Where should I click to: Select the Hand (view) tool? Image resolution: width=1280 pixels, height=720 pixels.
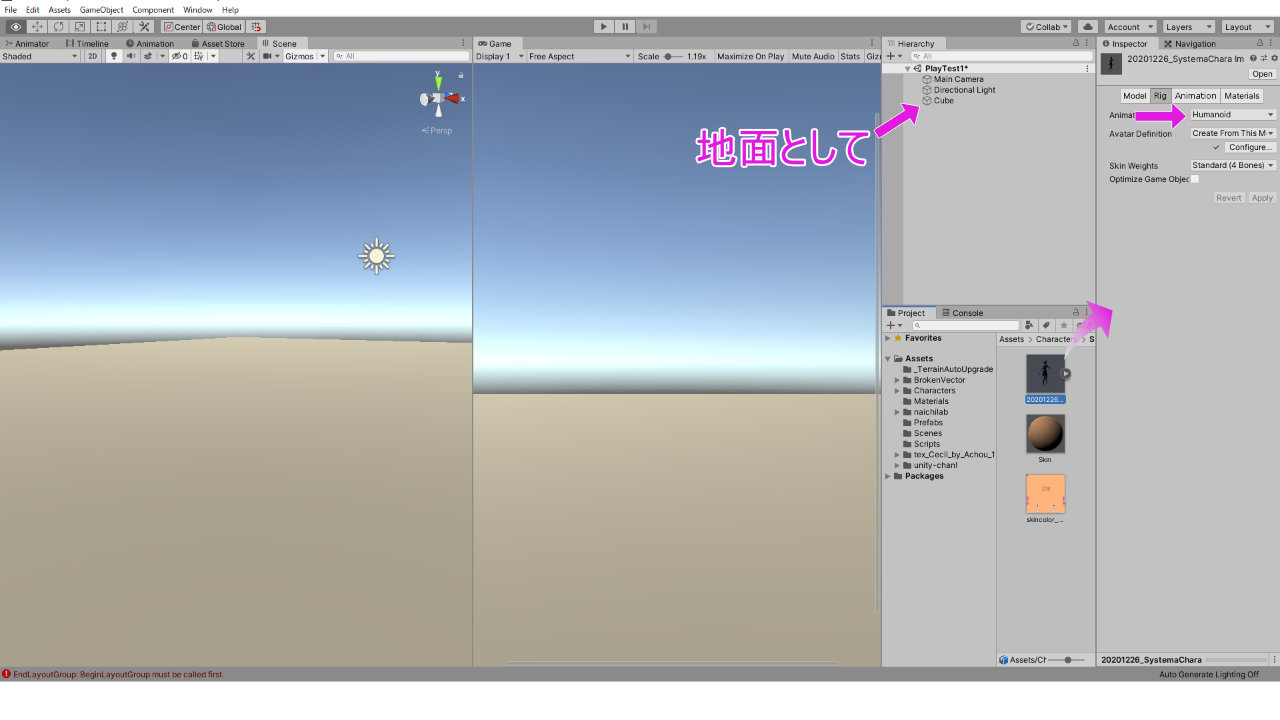point(15,27)
